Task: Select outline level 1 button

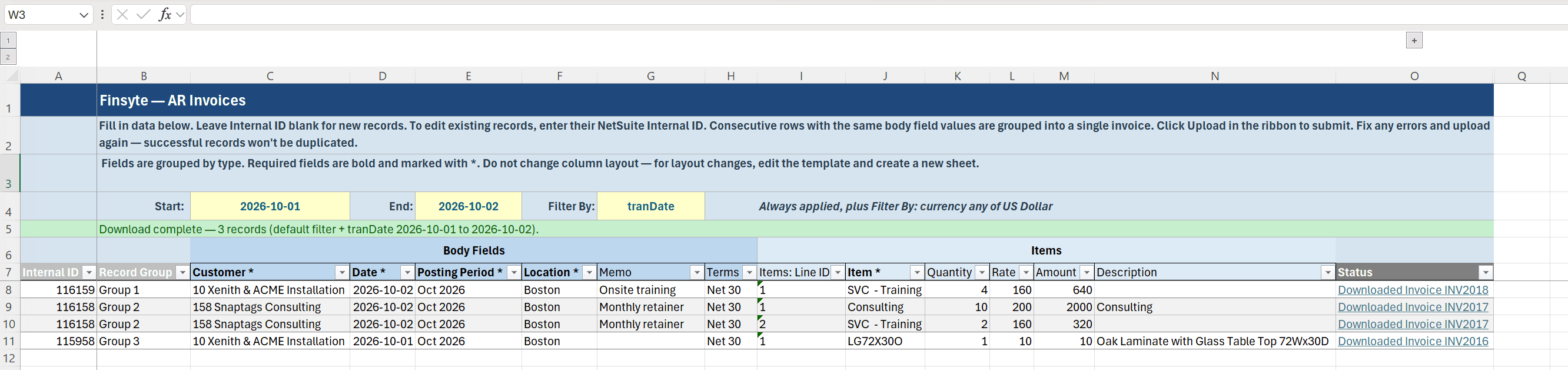Action: tap(8, 41)
